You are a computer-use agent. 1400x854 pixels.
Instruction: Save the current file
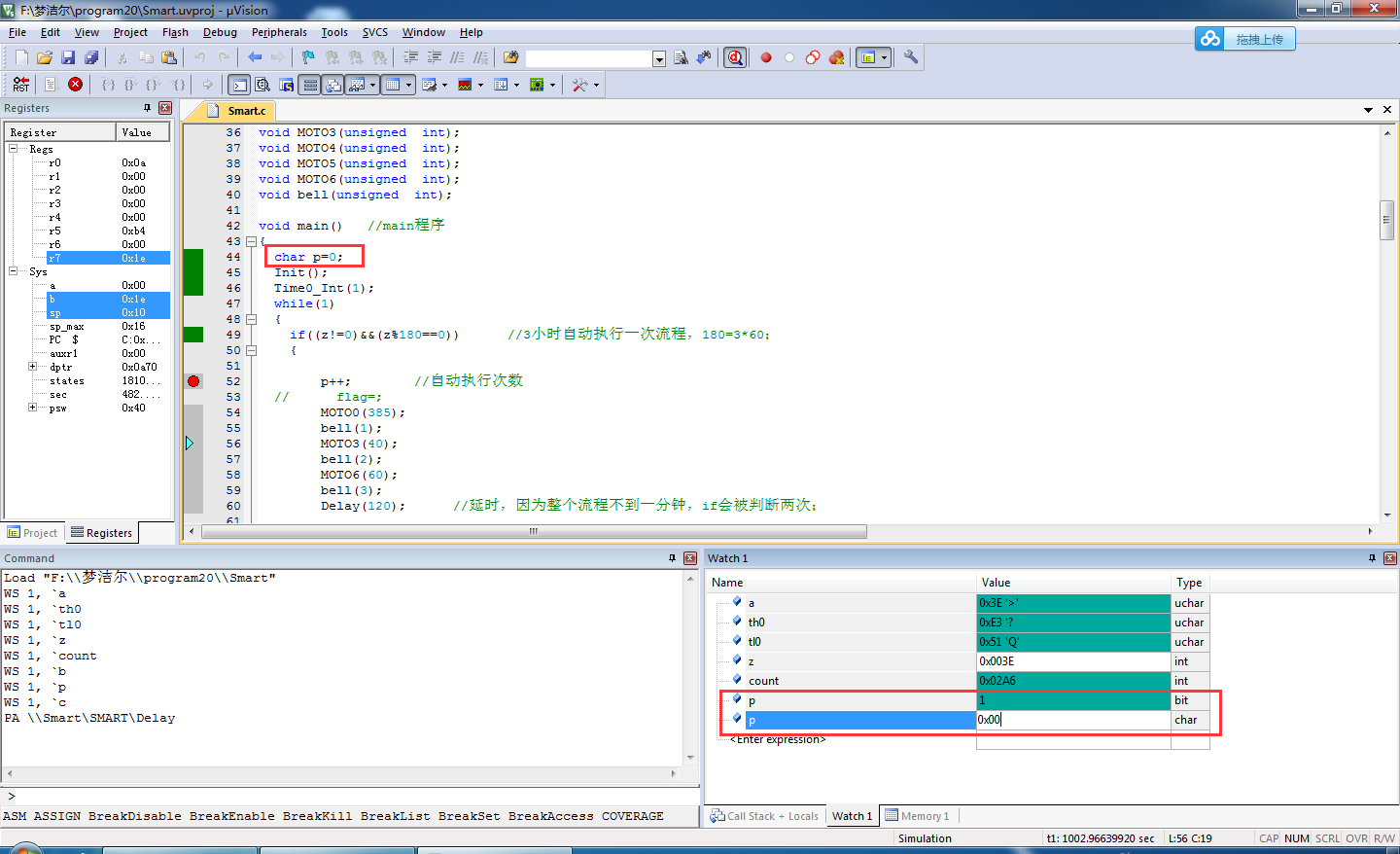point(68,58)
